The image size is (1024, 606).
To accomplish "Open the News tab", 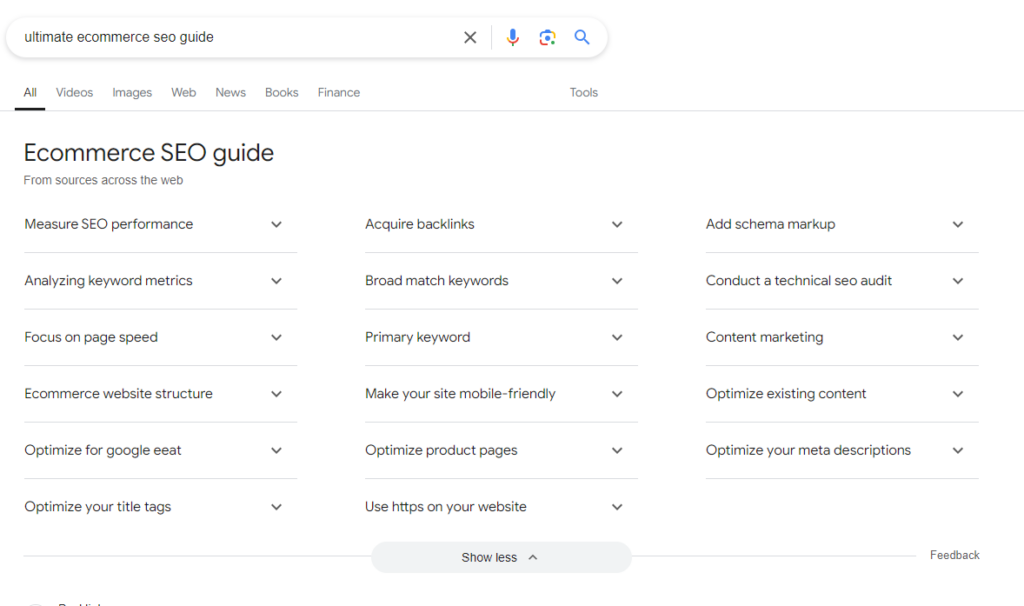I will [231, 93].
